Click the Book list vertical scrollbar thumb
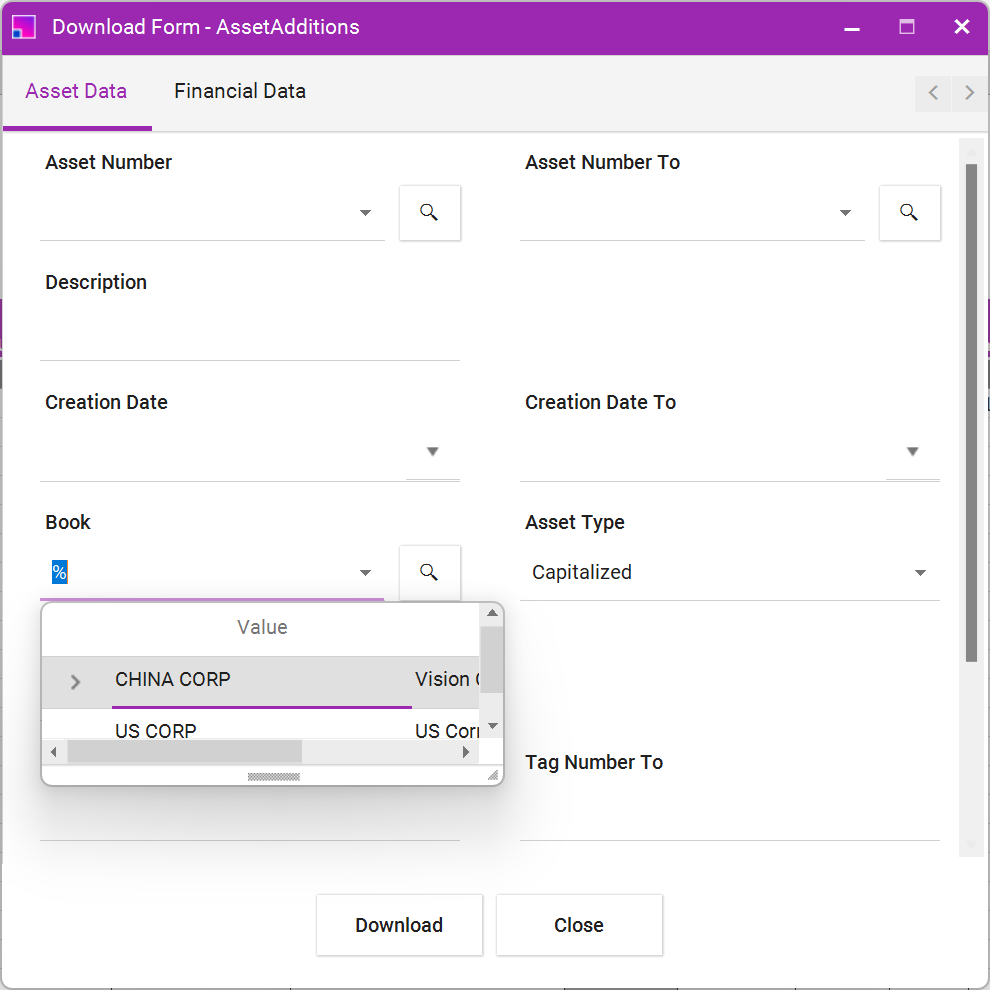The height and width of the screenshot is (990, 990). (x=492, y=660)
